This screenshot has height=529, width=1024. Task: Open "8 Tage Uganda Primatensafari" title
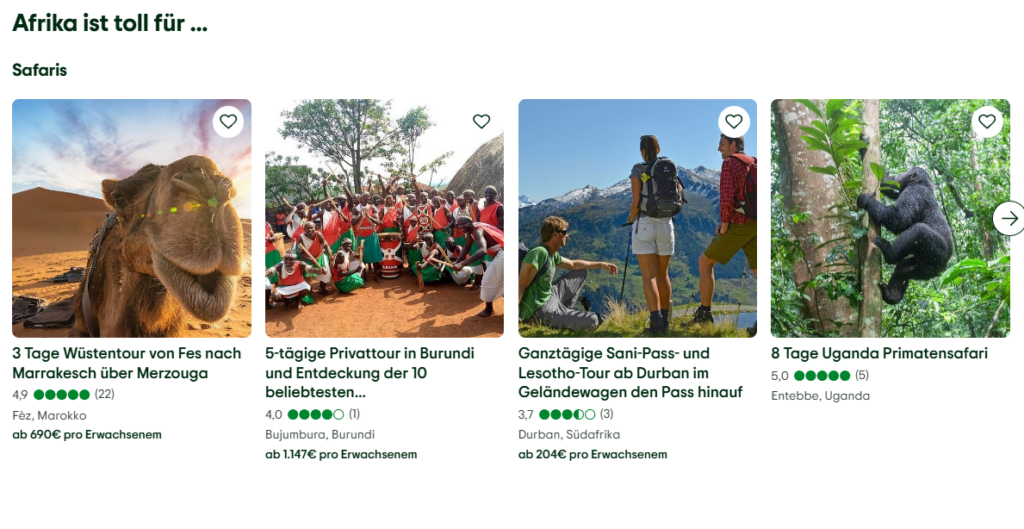(879, 353)
